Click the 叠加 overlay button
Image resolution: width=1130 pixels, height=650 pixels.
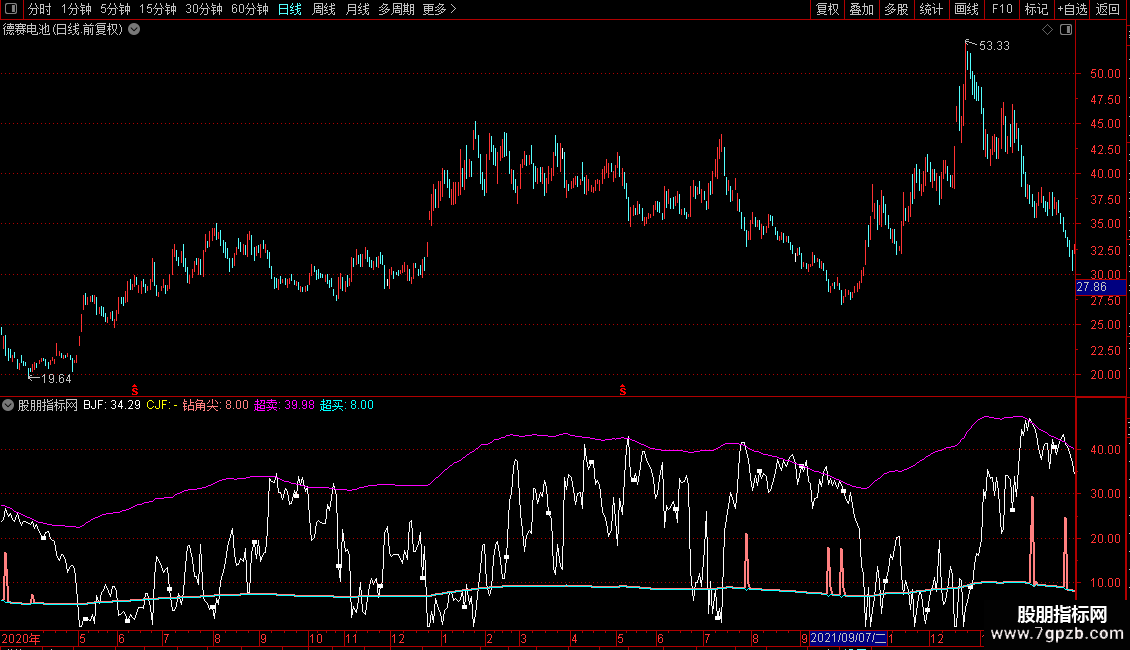tap(861, 9)
